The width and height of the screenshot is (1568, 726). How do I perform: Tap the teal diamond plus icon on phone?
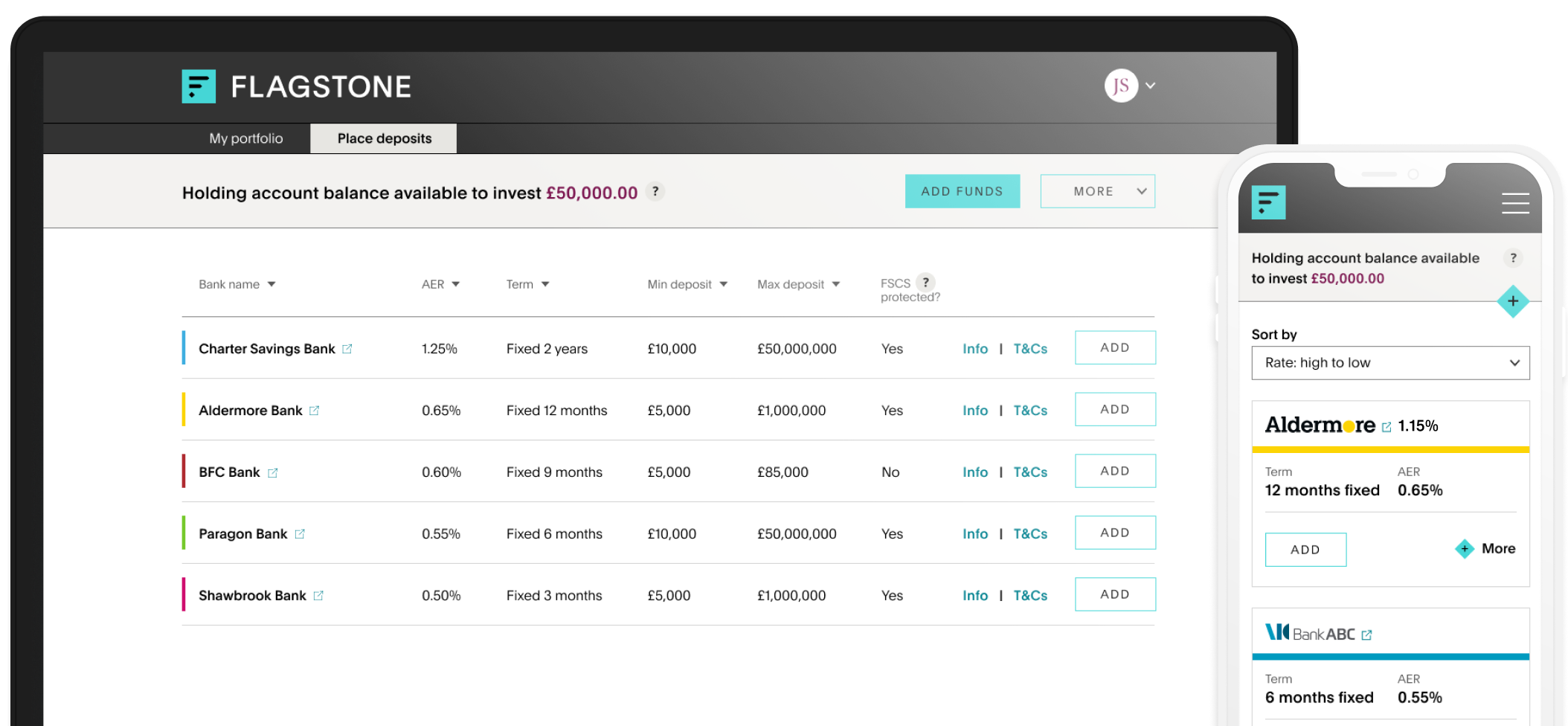(x=1513, y=301)
